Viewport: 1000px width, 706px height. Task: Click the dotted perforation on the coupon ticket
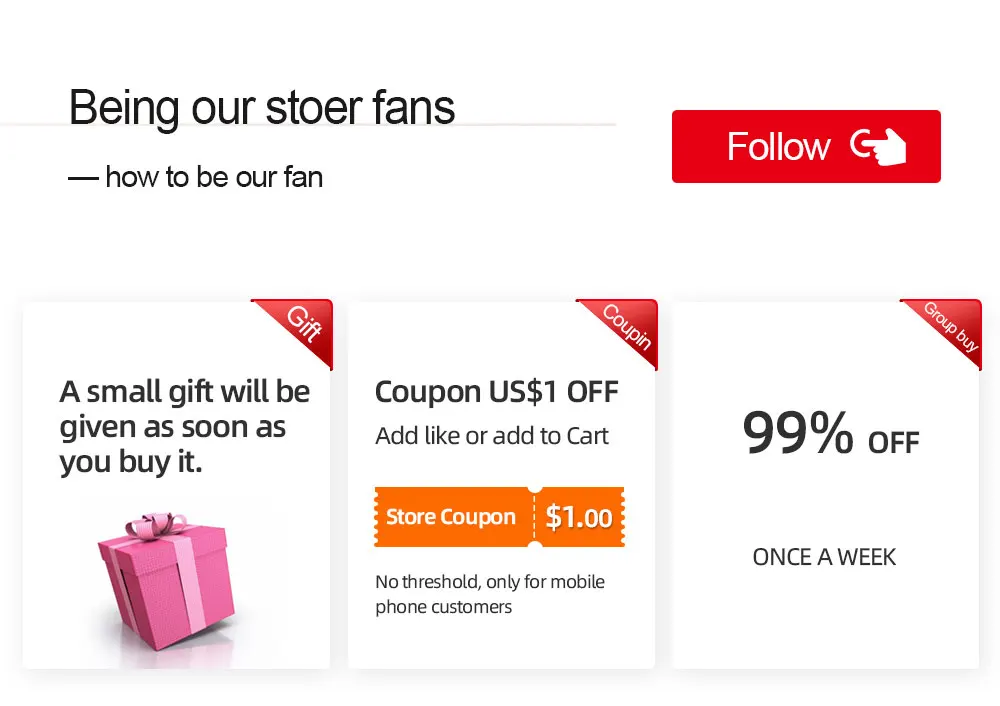pyautogui.click(x=535, y=517)
